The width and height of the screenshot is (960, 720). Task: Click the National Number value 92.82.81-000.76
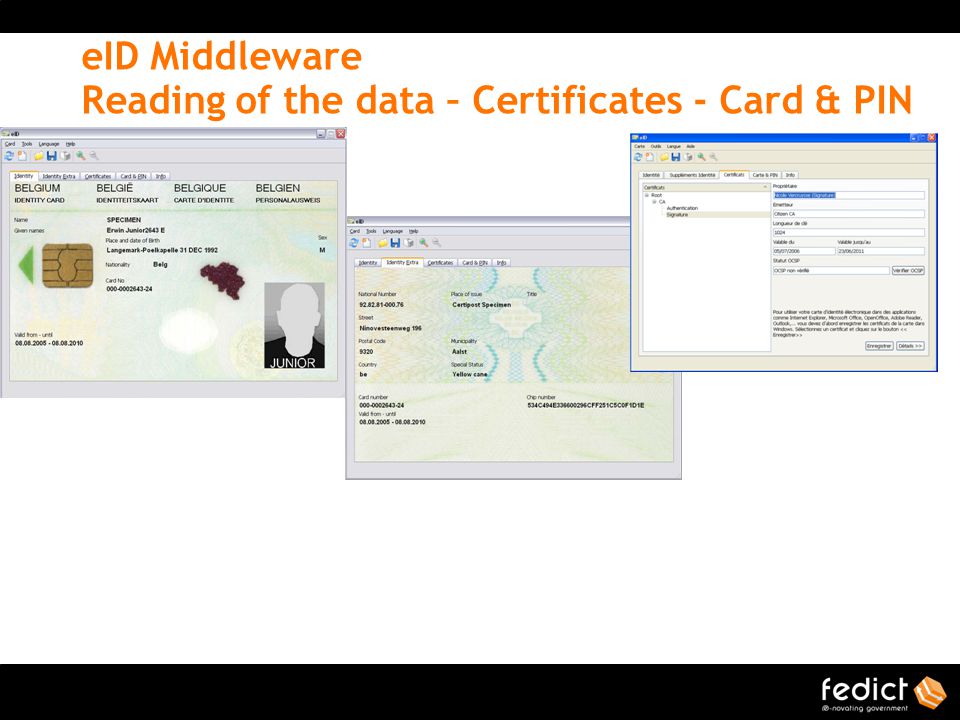point(381,304)
